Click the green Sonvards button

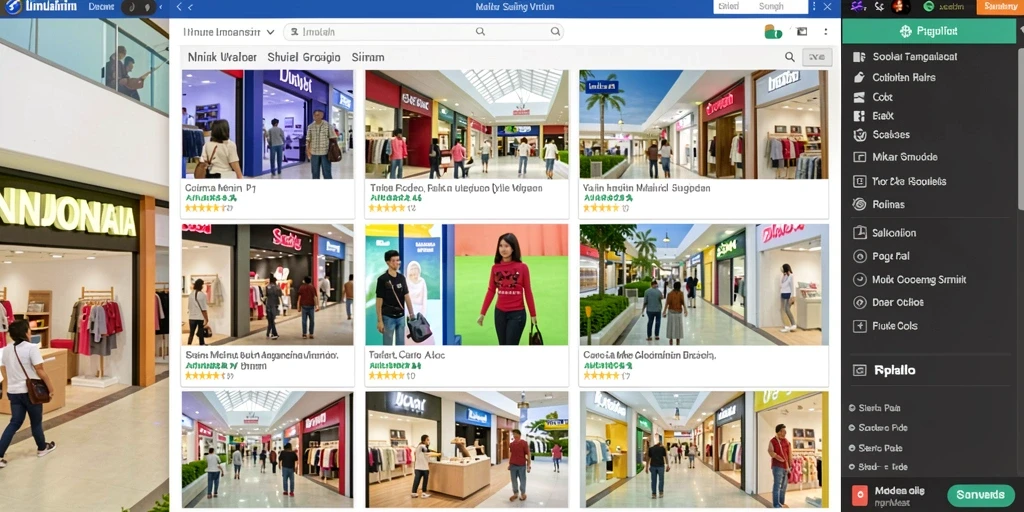click(980, 494)
